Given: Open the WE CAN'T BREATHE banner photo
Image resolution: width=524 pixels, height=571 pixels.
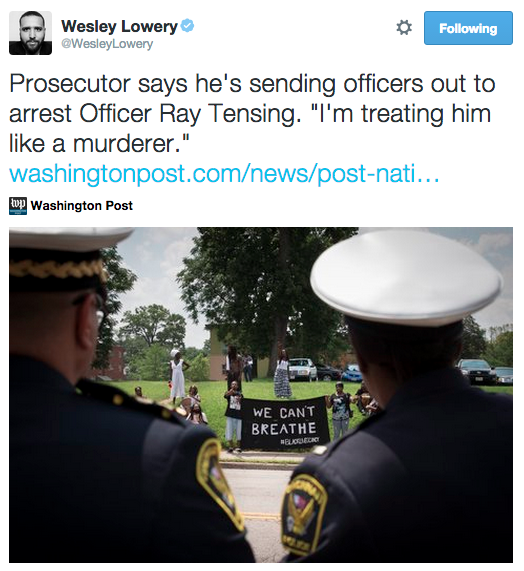Looking at the screenshot, I should pyautogui.click(x=261, y=395).
